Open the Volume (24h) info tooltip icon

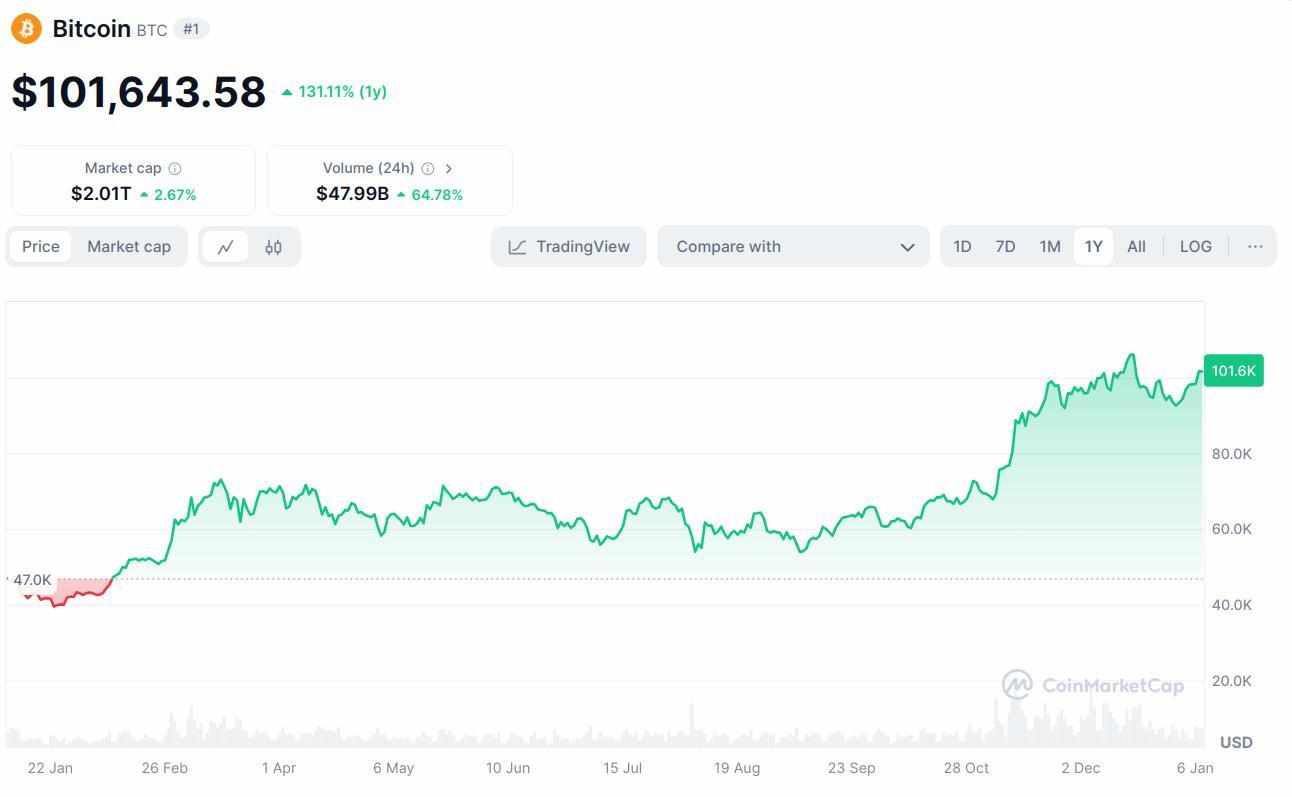tap(428, 168)
